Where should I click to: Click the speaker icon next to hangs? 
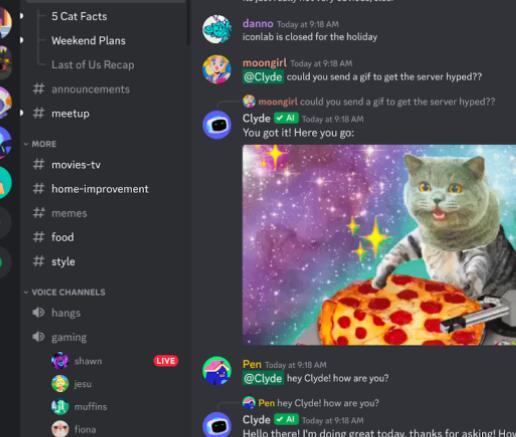(39, 313)
